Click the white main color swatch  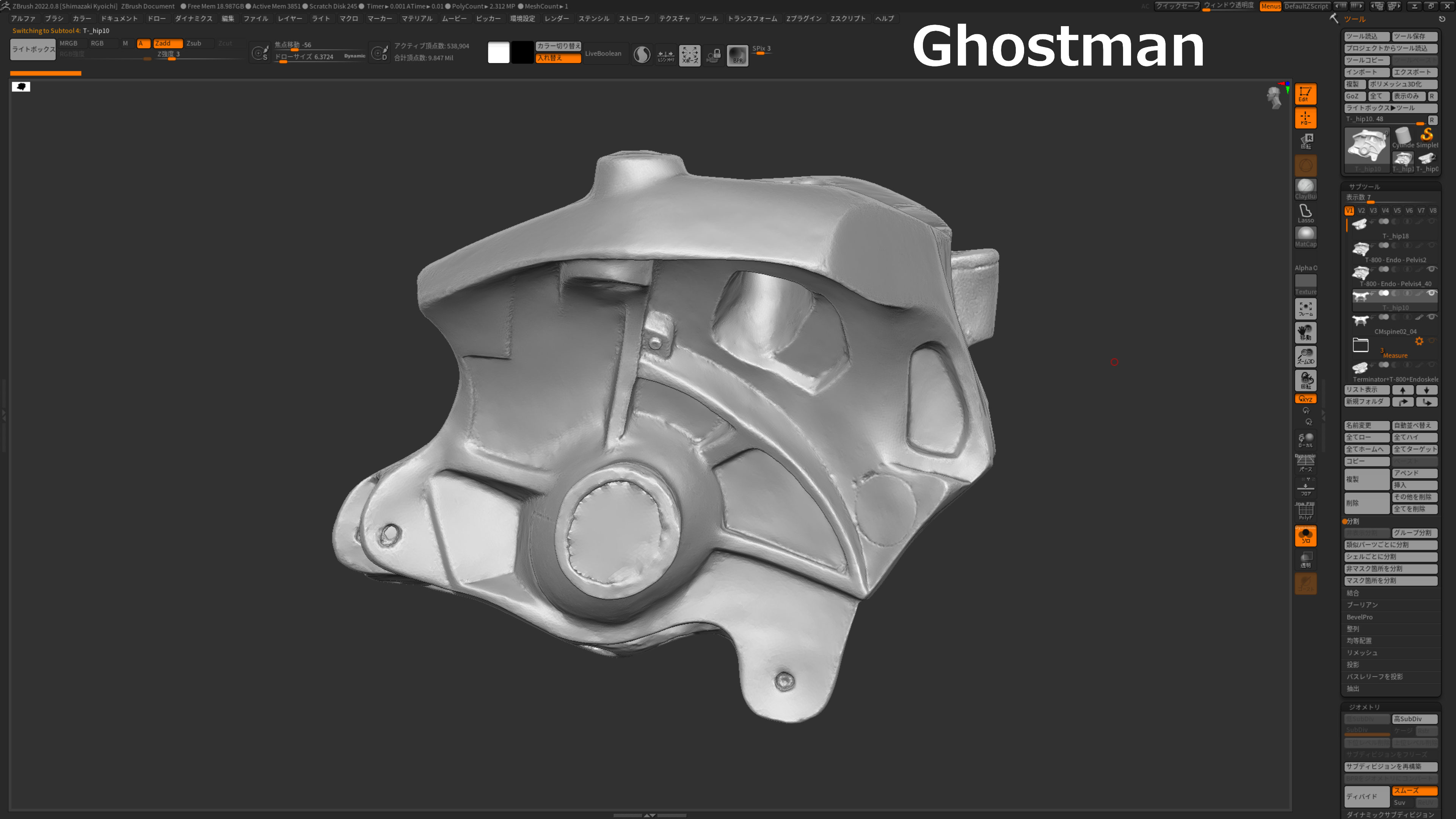tap(498, 53)
